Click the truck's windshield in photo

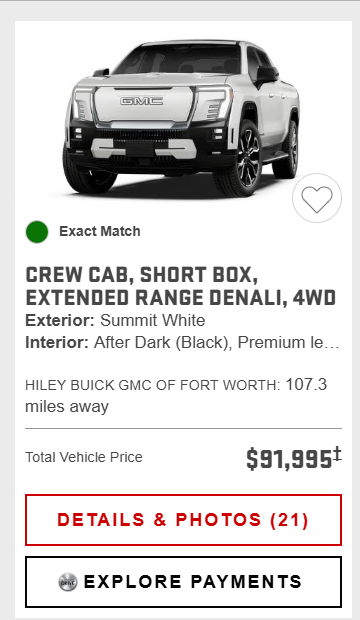click(178, 59)
